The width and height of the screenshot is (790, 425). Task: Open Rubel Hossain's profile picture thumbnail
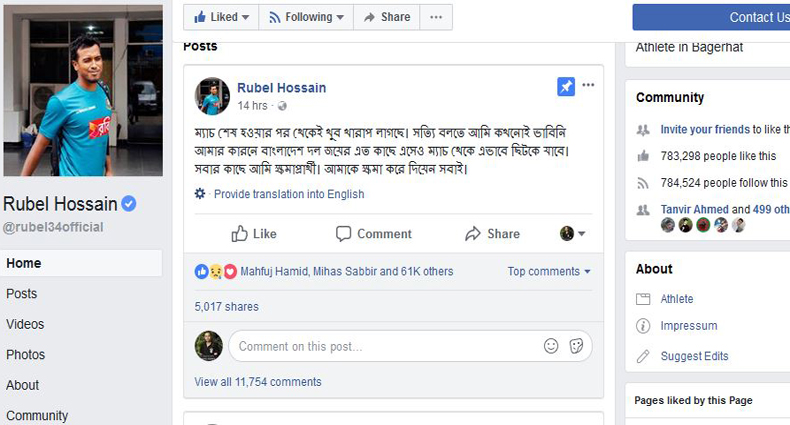pos(212,96)
